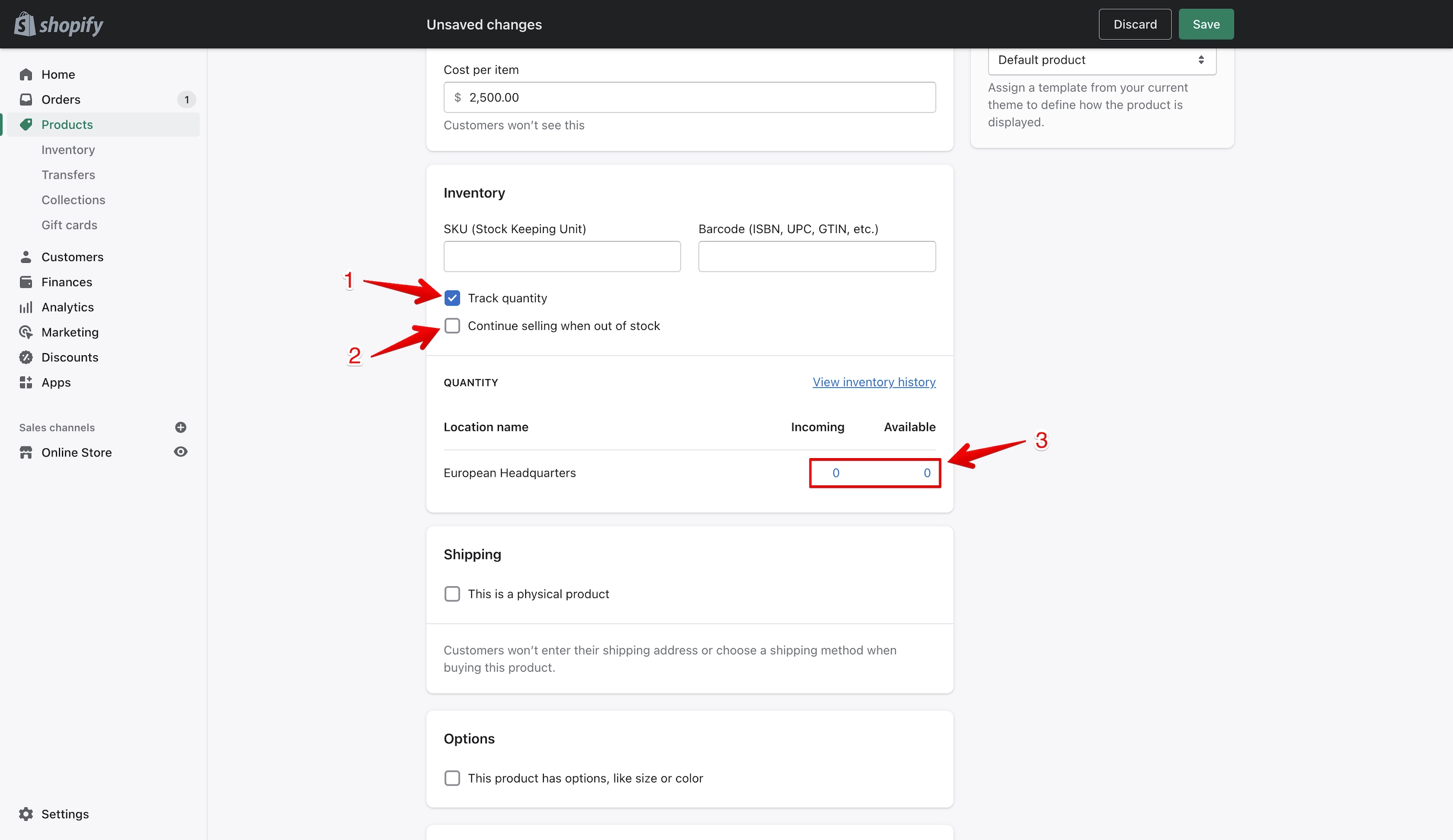The image size is (1453, 840).
Task: Click the Settings gear icon
Action: (26, 814)
